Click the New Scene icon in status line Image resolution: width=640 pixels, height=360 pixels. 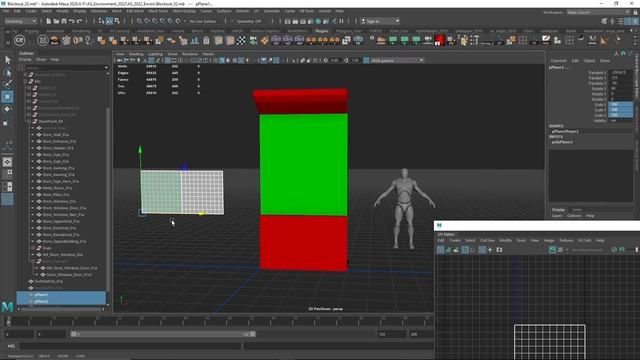pyautogui.click(x=48, y=21)
